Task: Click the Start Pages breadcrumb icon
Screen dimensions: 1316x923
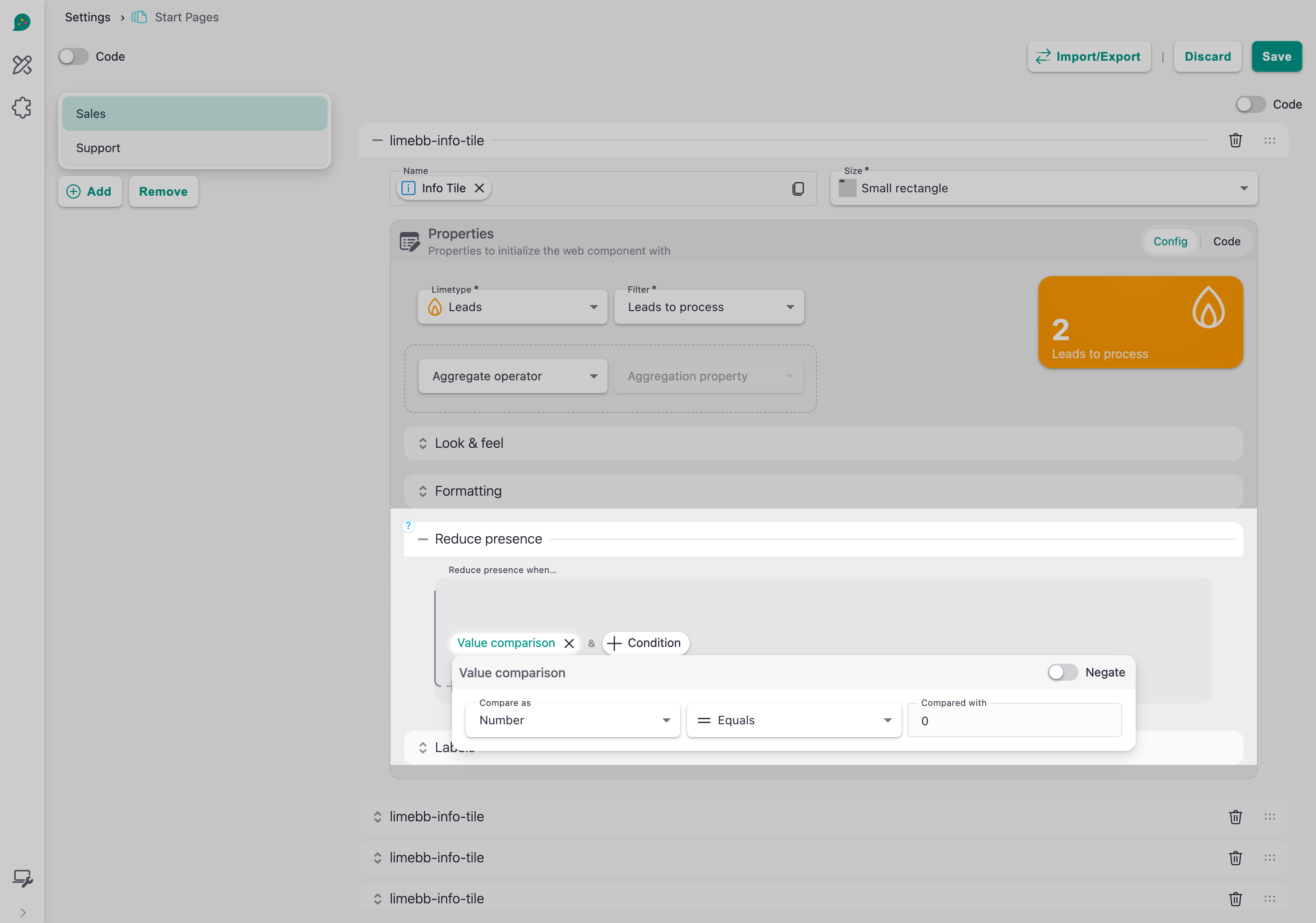Action: [x=139, y=17]
